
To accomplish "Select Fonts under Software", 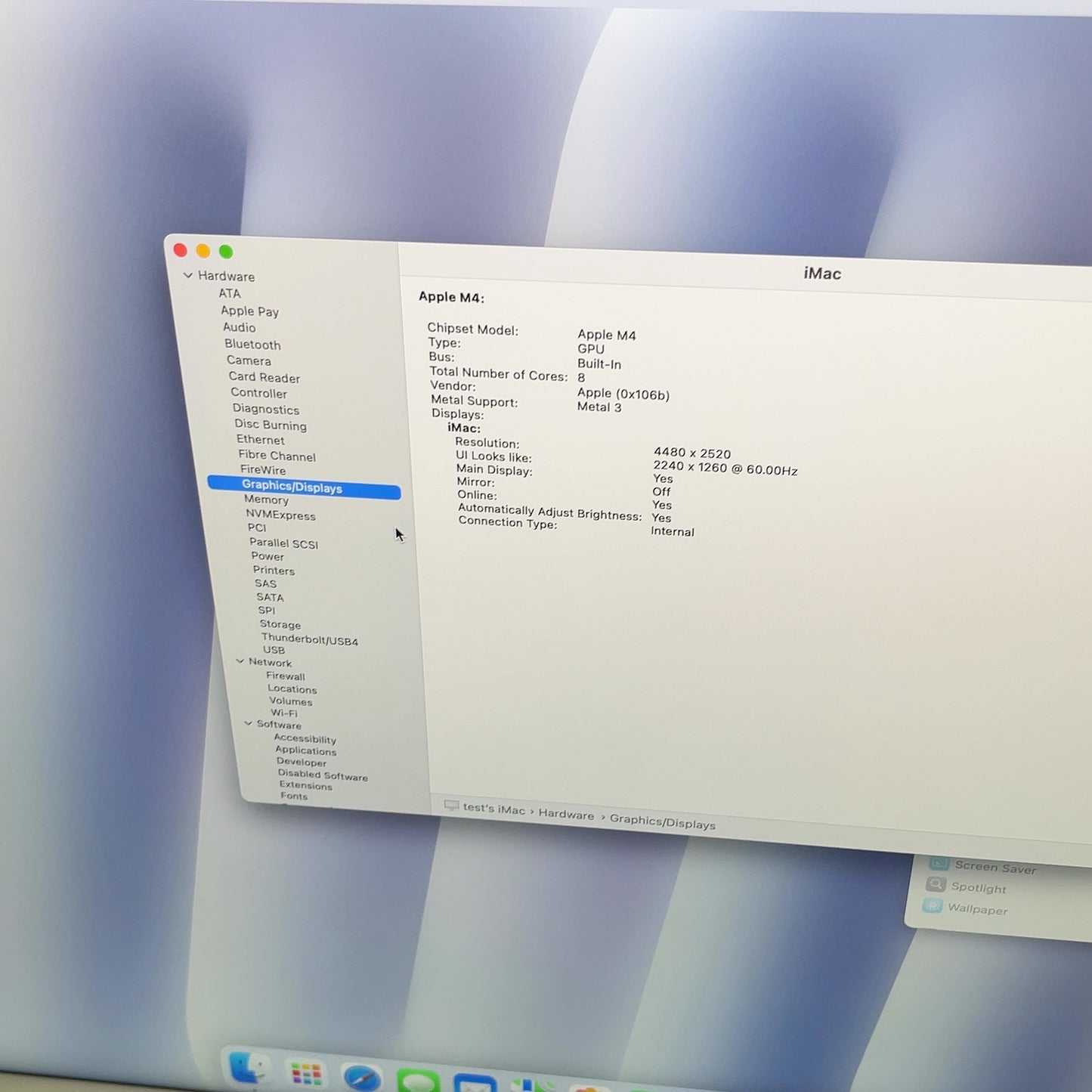I will coord(294,796).
